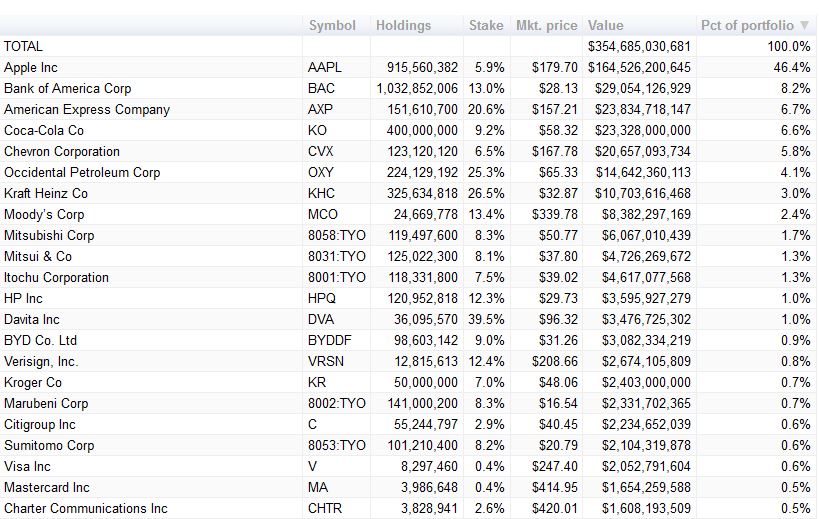The image size is (819, 519).
Task: Select the Davita Inc company name
Action: pos(32,319)
